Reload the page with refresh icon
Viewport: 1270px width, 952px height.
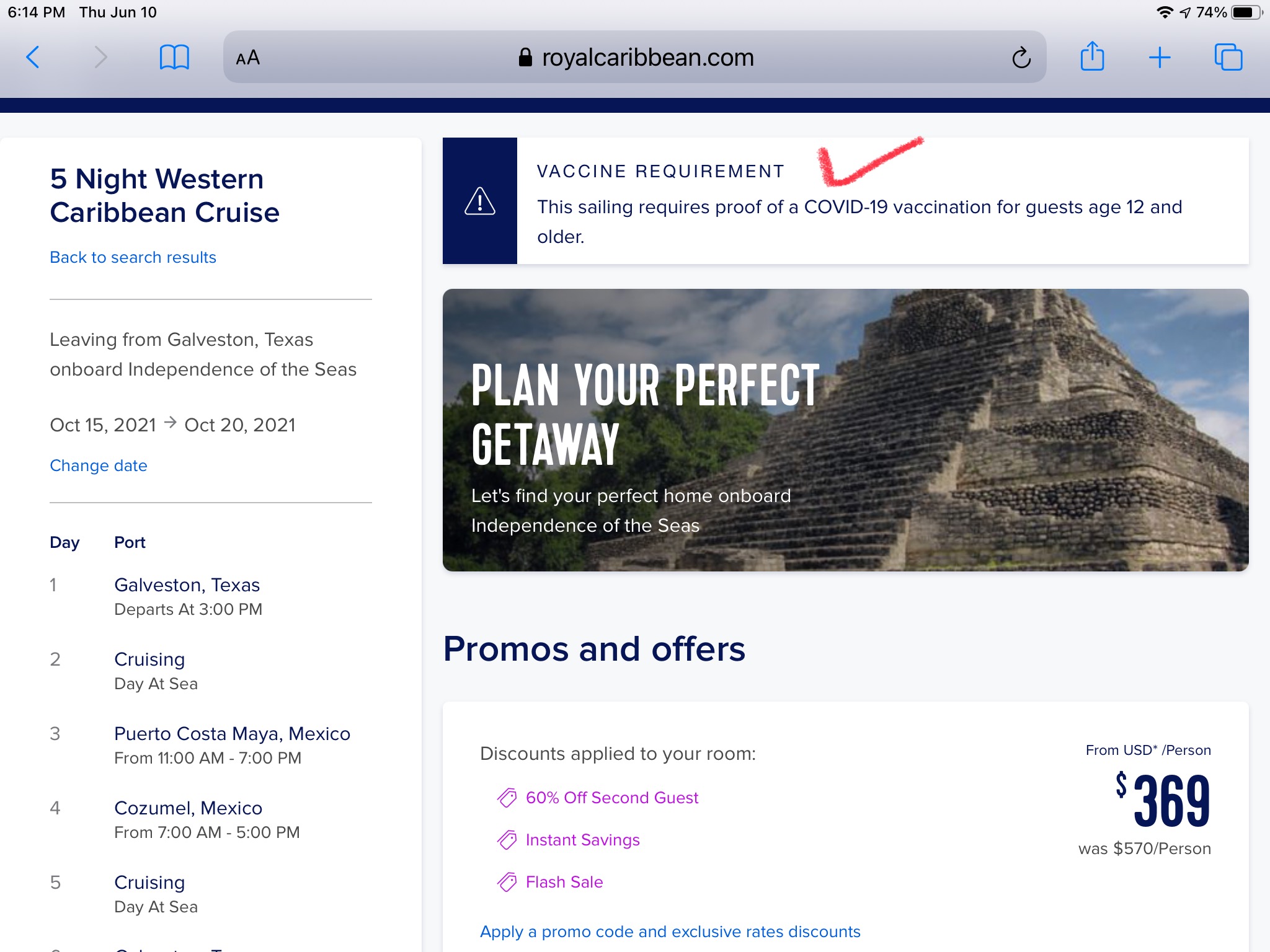pos(1021,58)
